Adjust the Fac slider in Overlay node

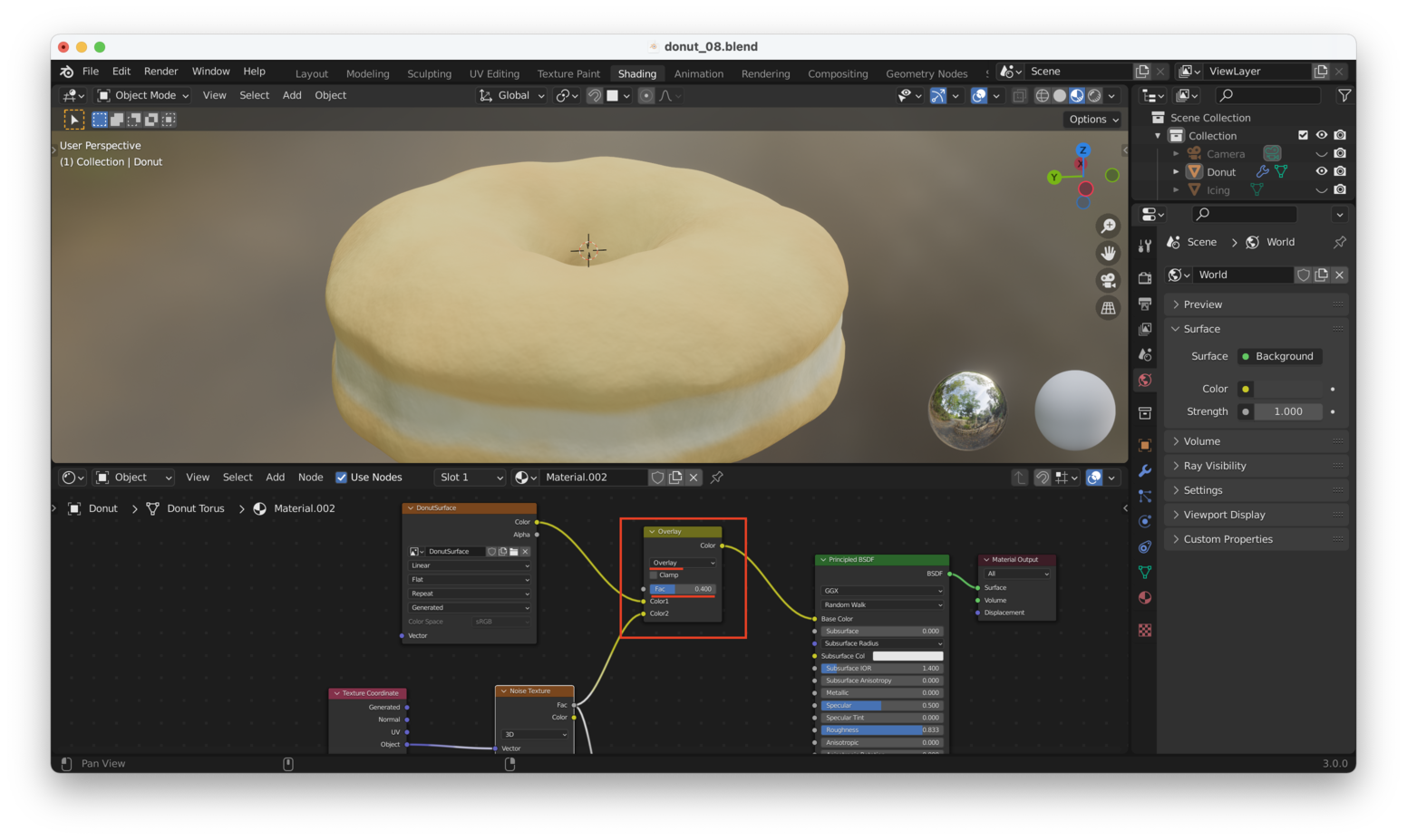click(682, 589)
